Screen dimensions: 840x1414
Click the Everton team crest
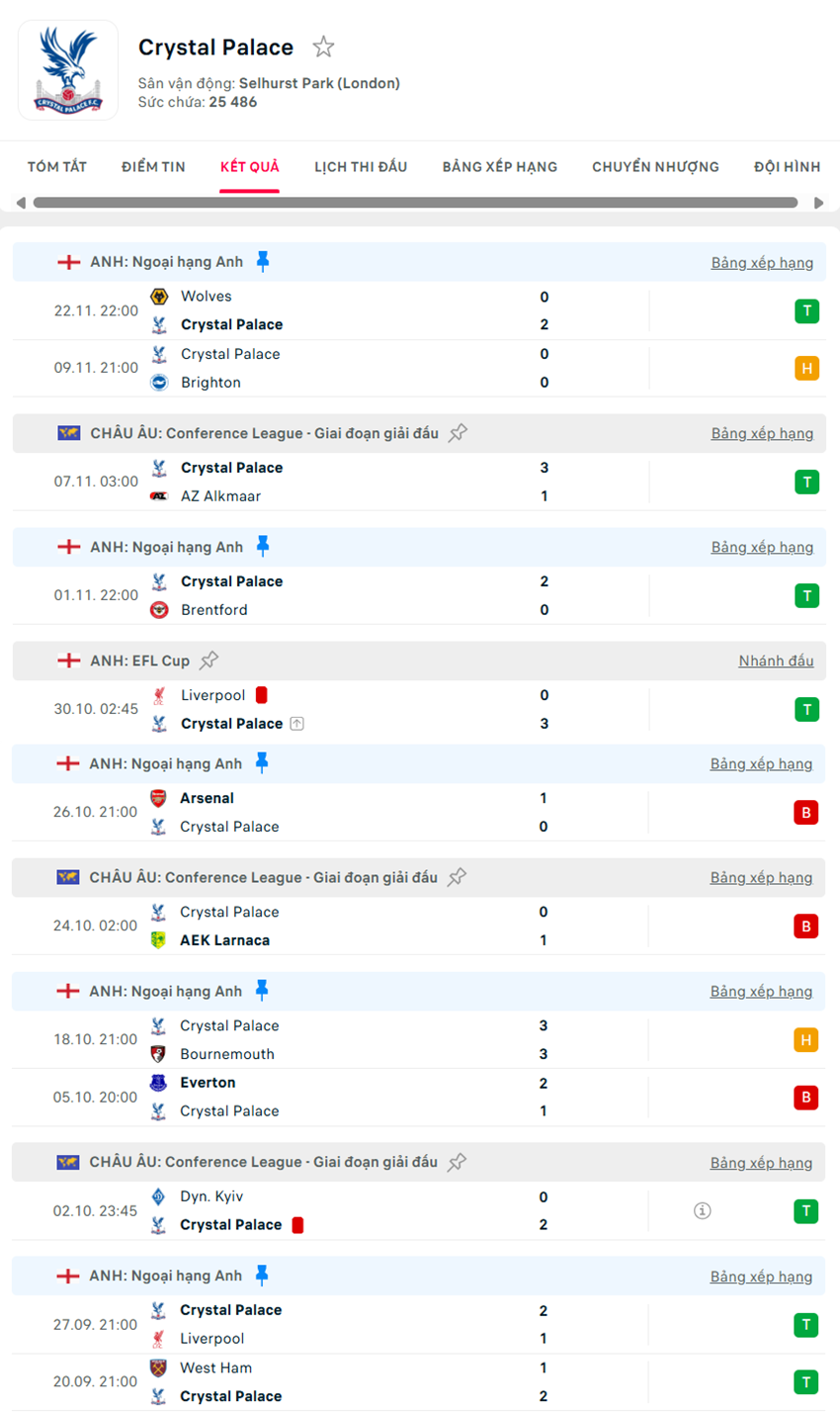point(158,1083)
